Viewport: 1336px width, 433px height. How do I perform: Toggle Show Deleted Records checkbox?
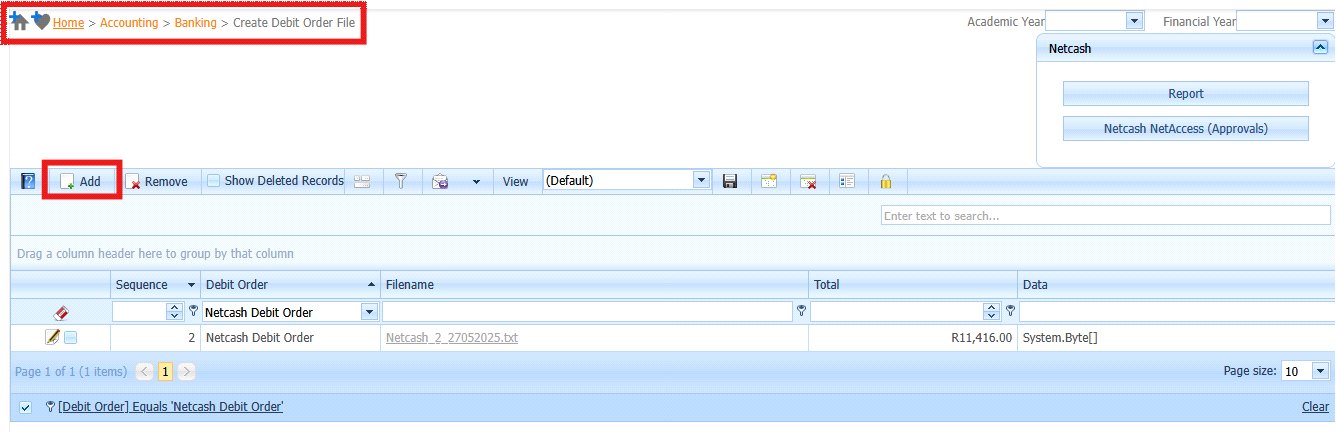[x=214, y=181]
